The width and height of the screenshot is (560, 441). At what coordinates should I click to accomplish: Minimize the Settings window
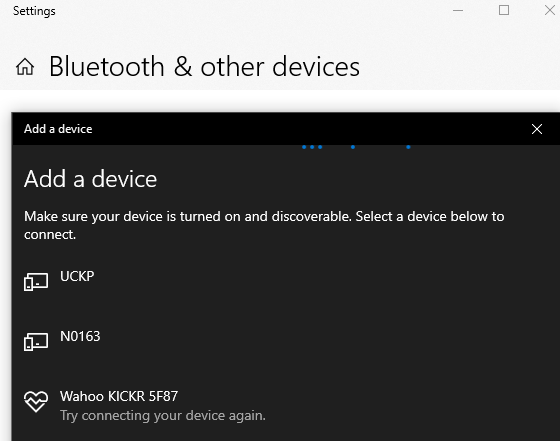click(458, 10)
